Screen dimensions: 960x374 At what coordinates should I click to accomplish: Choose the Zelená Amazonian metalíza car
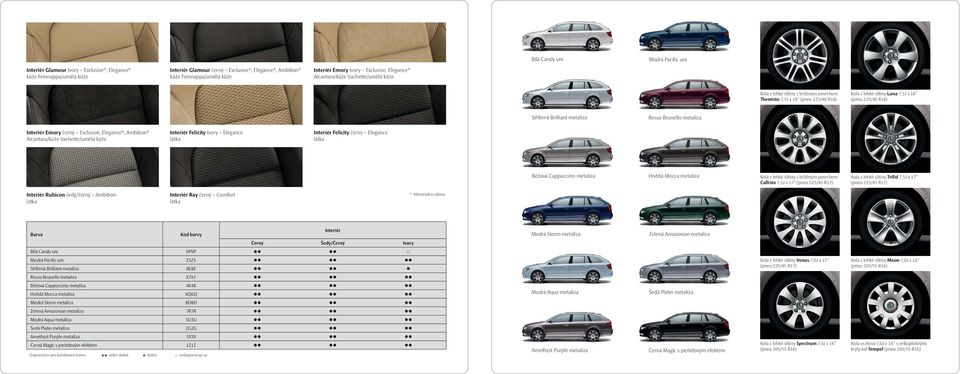click(684, 211)
